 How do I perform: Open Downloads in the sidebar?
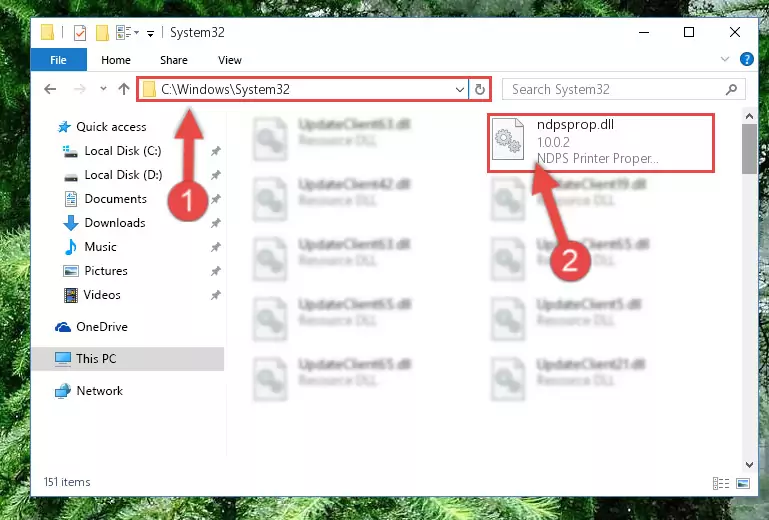pyautogui.click(x=115, y=223)
